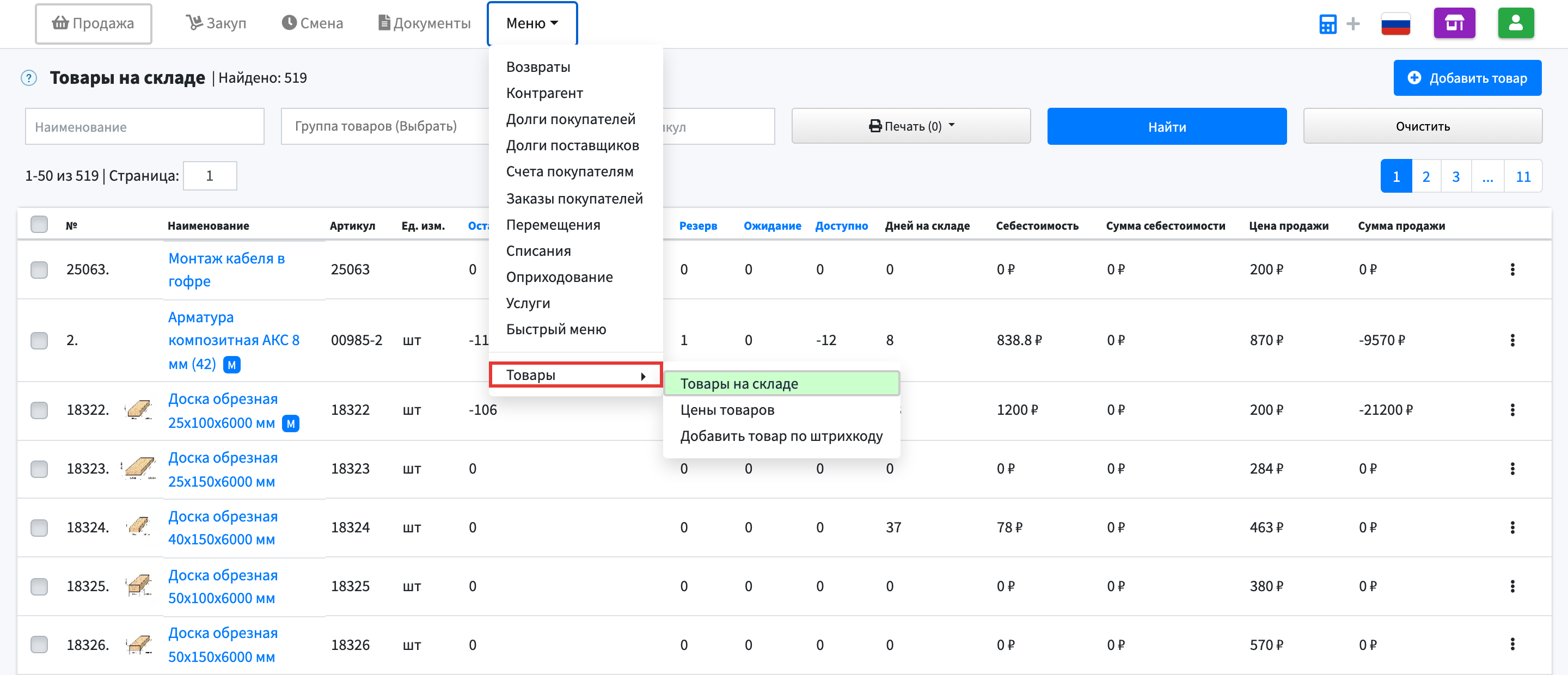
Task: Click the gray plus icon beside calculator
Action: click(x=1352, y=24)
